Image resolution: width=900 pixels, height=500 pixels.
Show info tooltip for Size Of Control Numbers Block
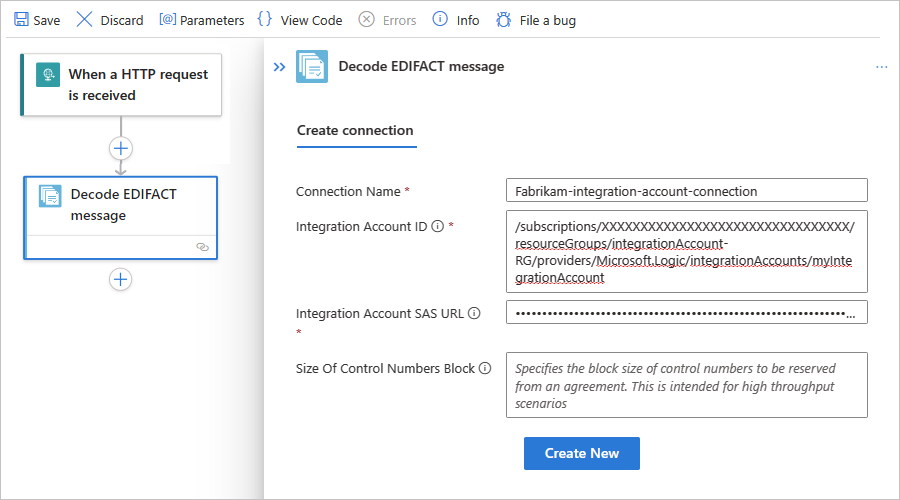point(485,368)
